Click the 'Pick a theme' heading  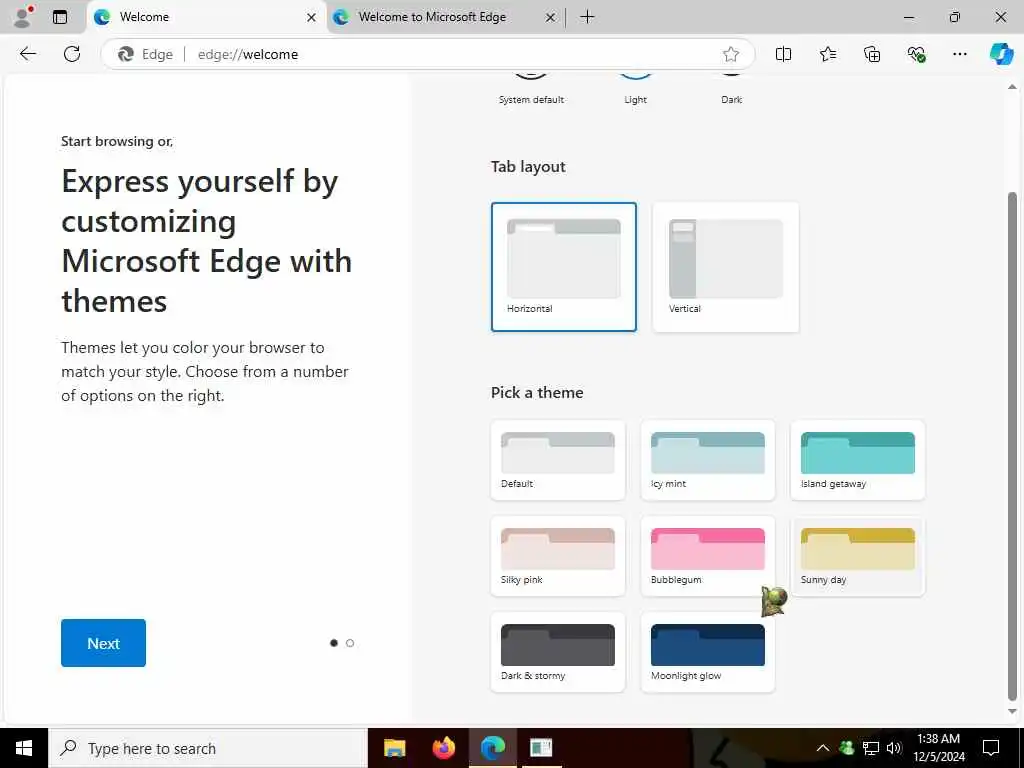click(x=537, y=392)
